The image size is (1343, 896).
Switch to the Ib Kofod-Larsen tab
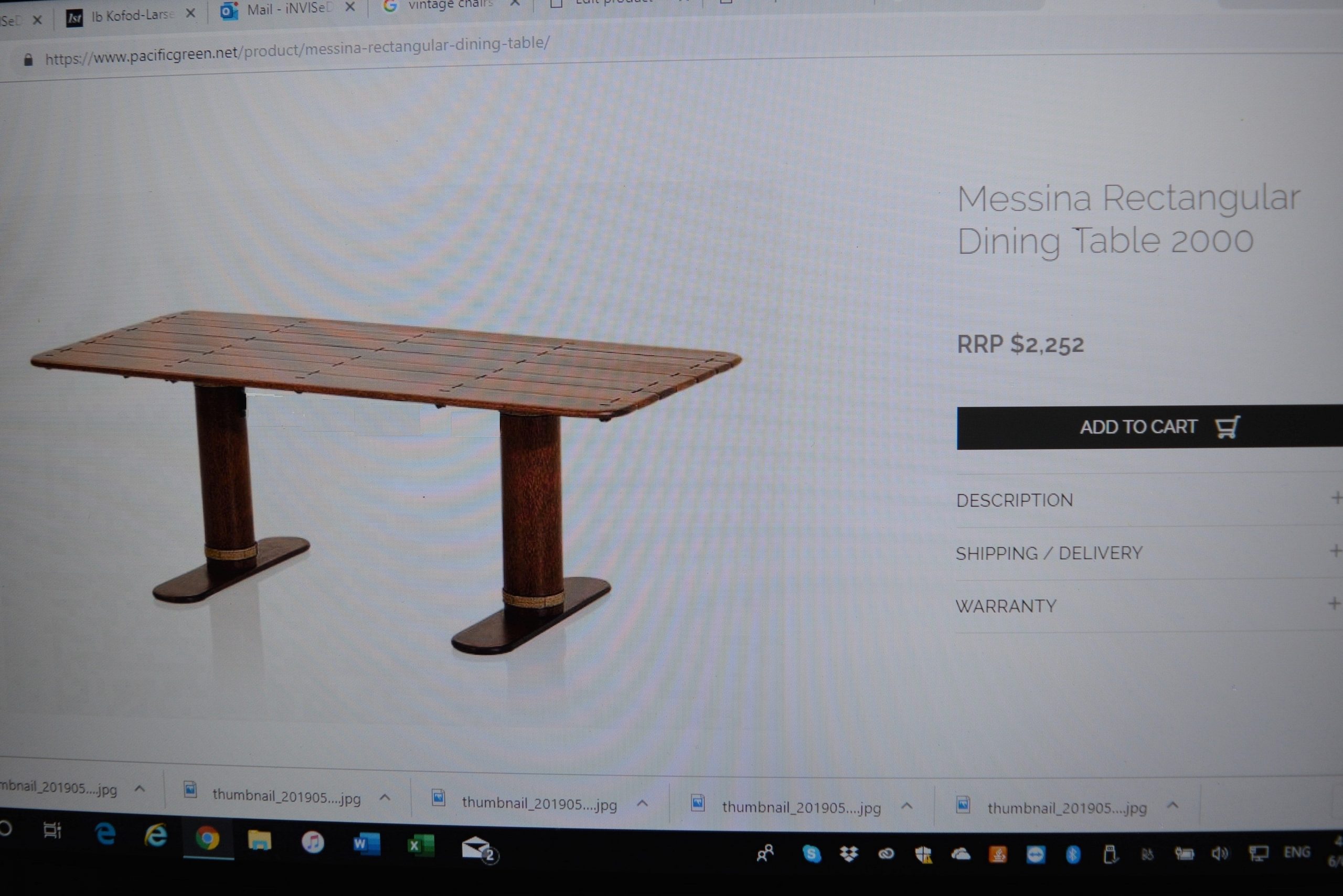[132, 16]
